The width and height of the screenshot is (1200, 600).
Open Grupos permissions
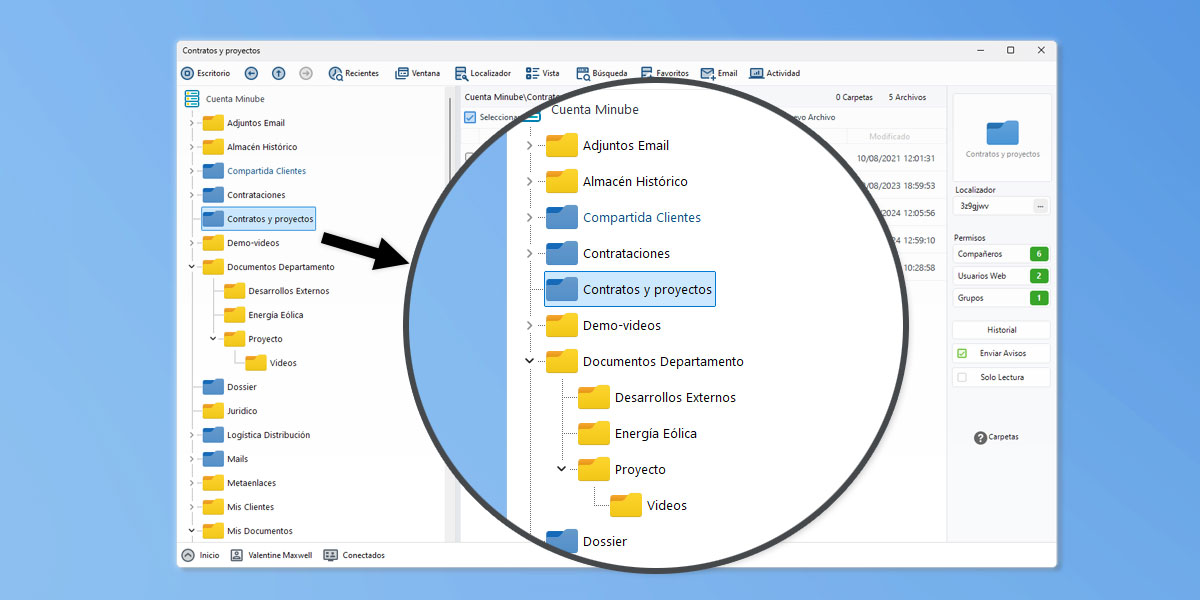[x=1002, y=298]
